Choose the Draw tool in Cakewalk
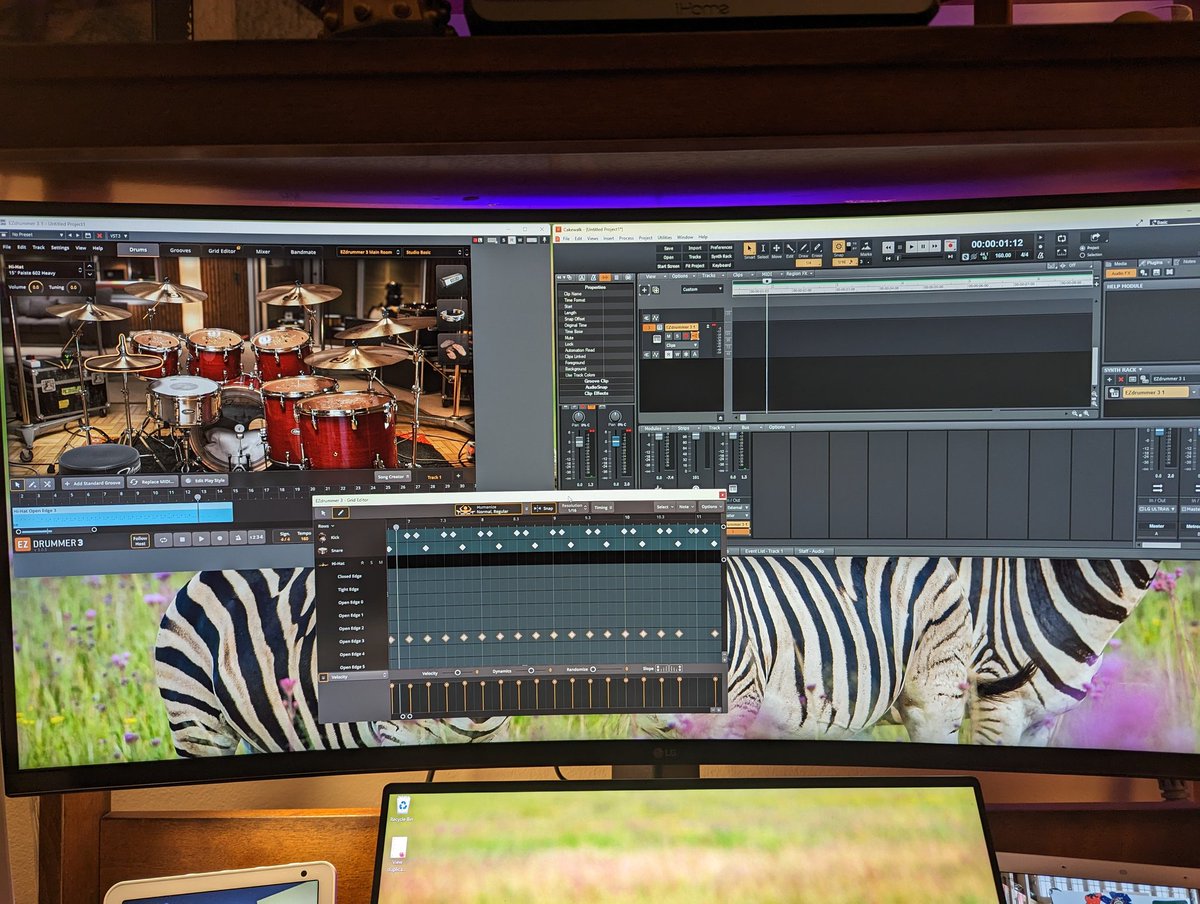This screenshot has height=904, width=1200. (x=804, y=249)
